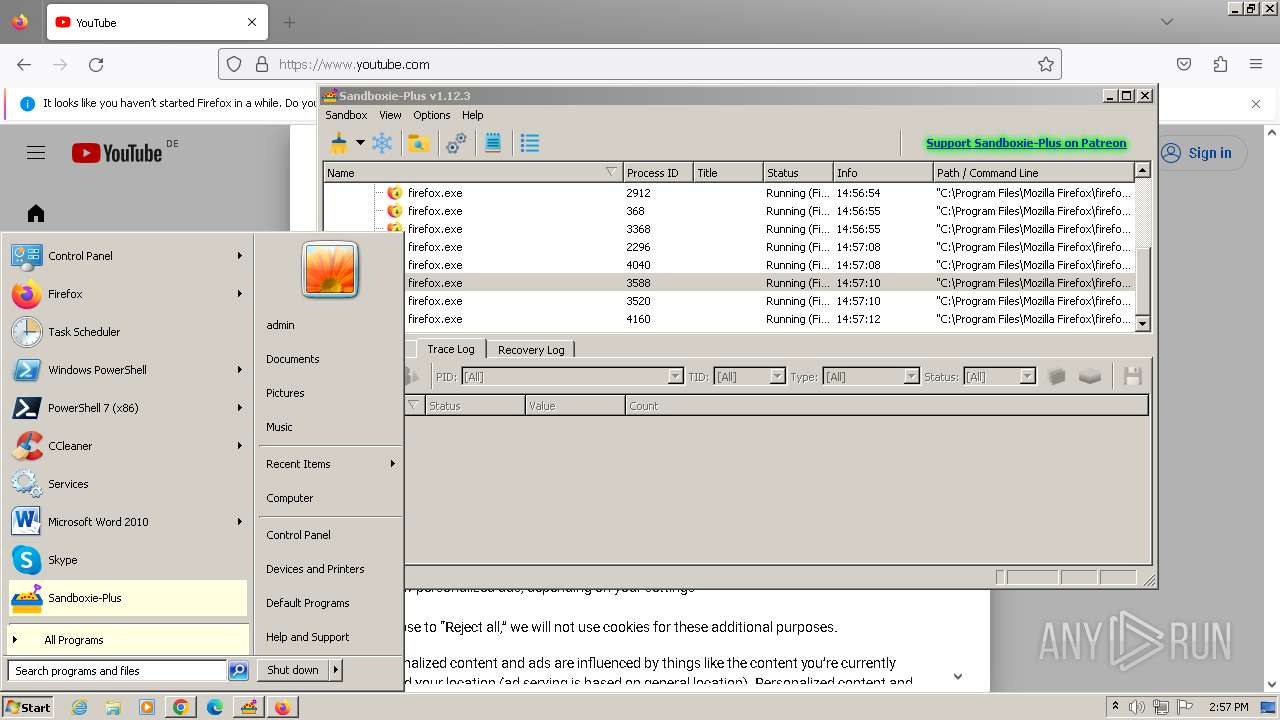
Task: Open the Cleanup dropdown arrow beside broom
Action: [360, 144]
